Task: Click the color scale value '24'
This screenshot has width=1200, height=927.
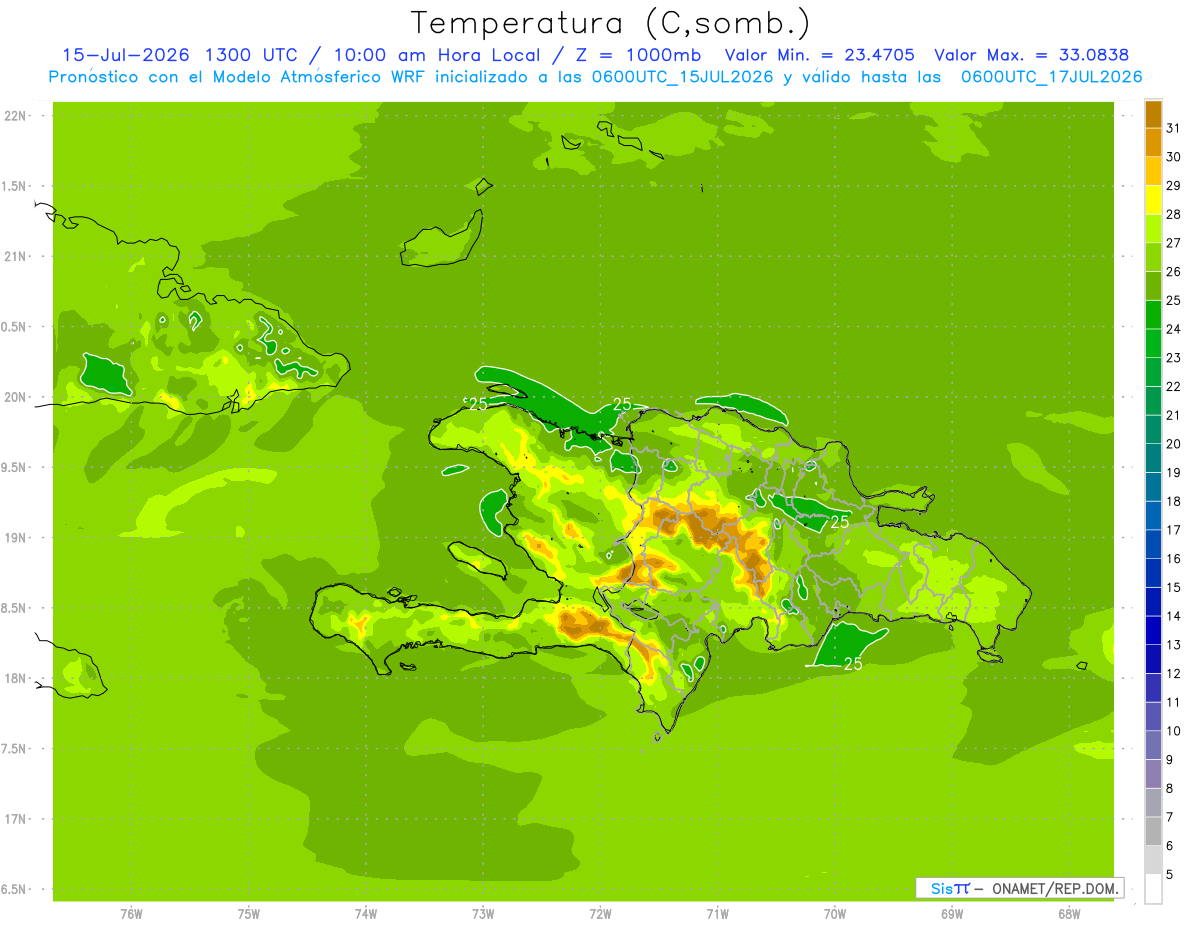Action: [1175, 329]
